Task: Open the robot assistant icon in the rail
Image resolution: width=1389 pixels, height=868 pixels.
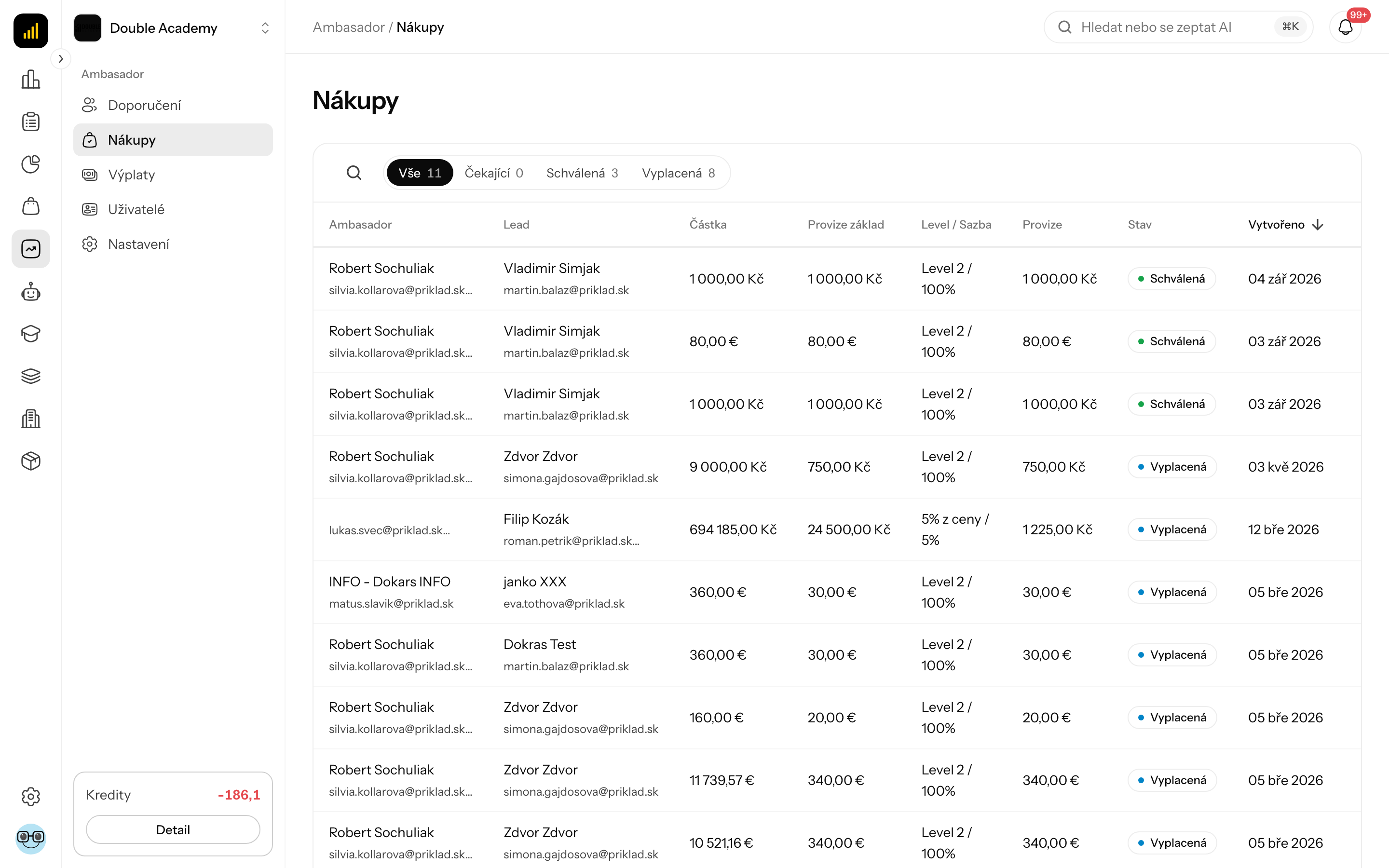Action: pos(31,292)
